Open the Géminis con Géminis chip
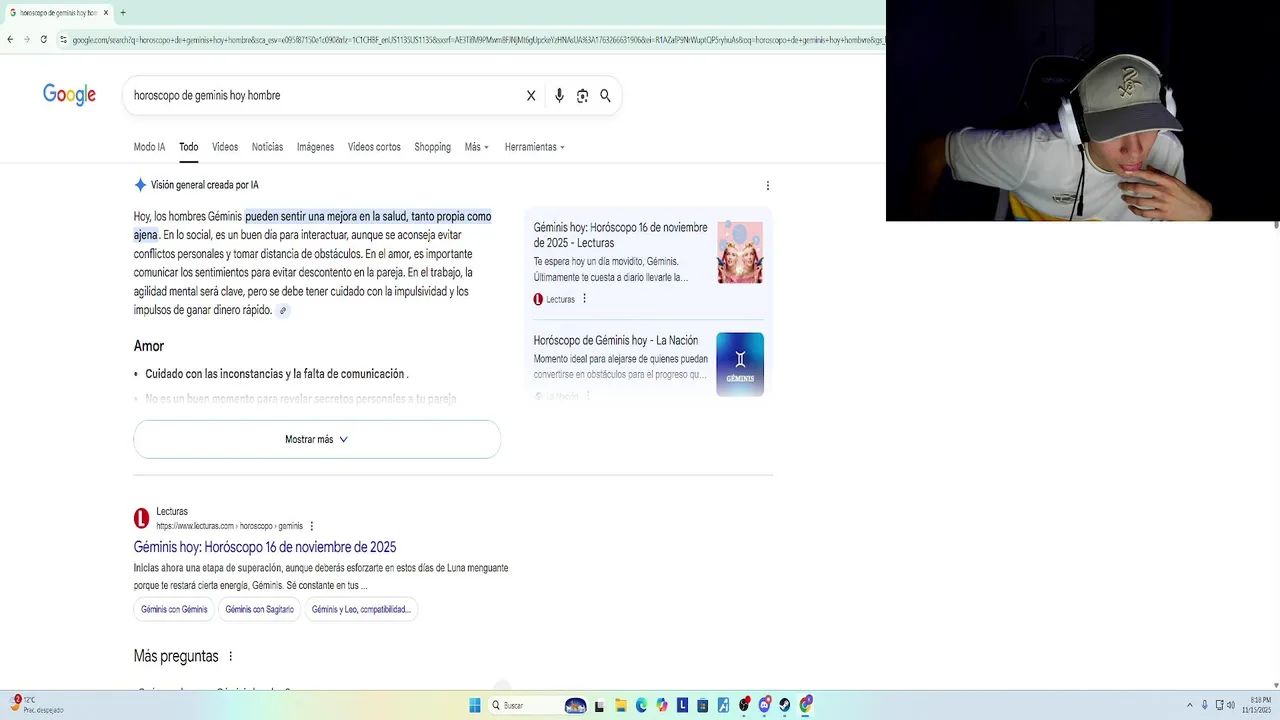Screen dimensions: 1280x720 coord(174,609)
